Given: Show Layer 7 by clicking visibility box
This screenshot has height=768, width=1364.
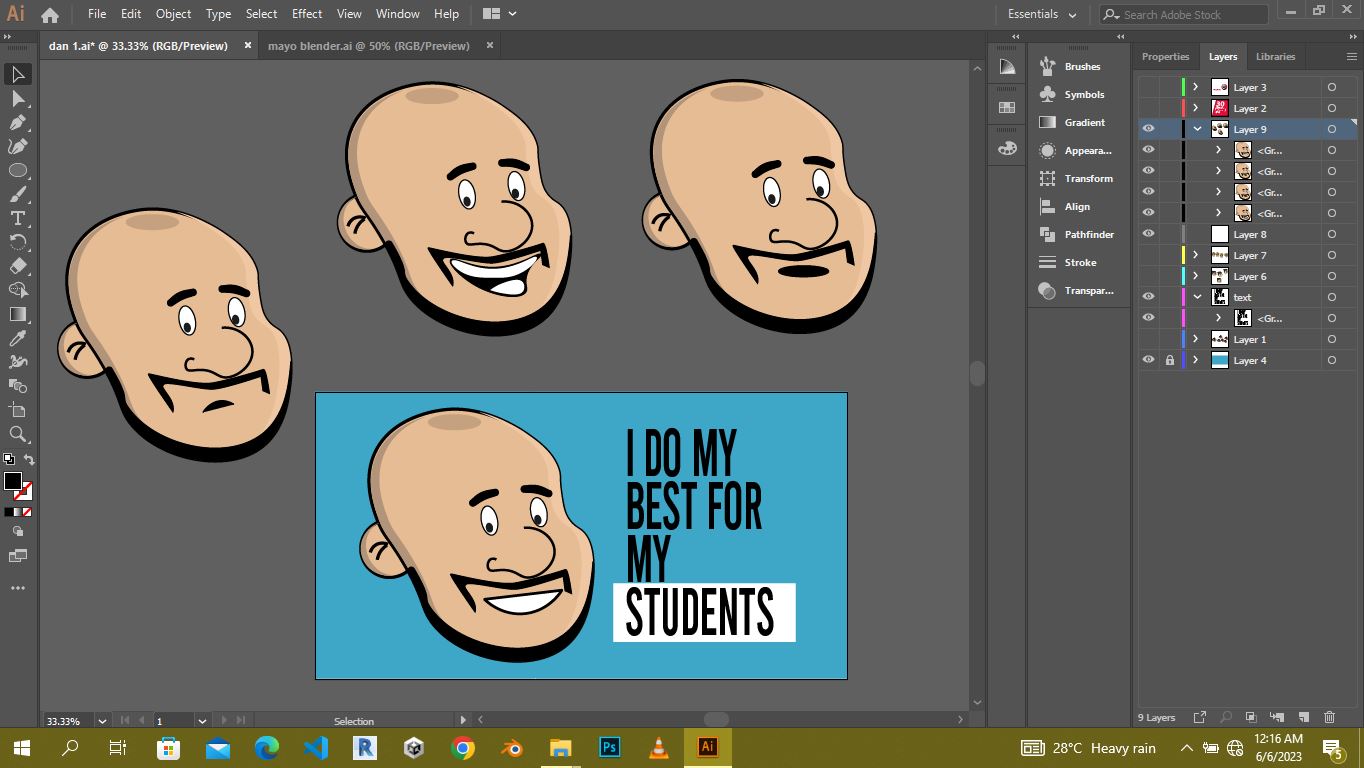Looking at the screenshot, I should click(x=1148, y=255).
